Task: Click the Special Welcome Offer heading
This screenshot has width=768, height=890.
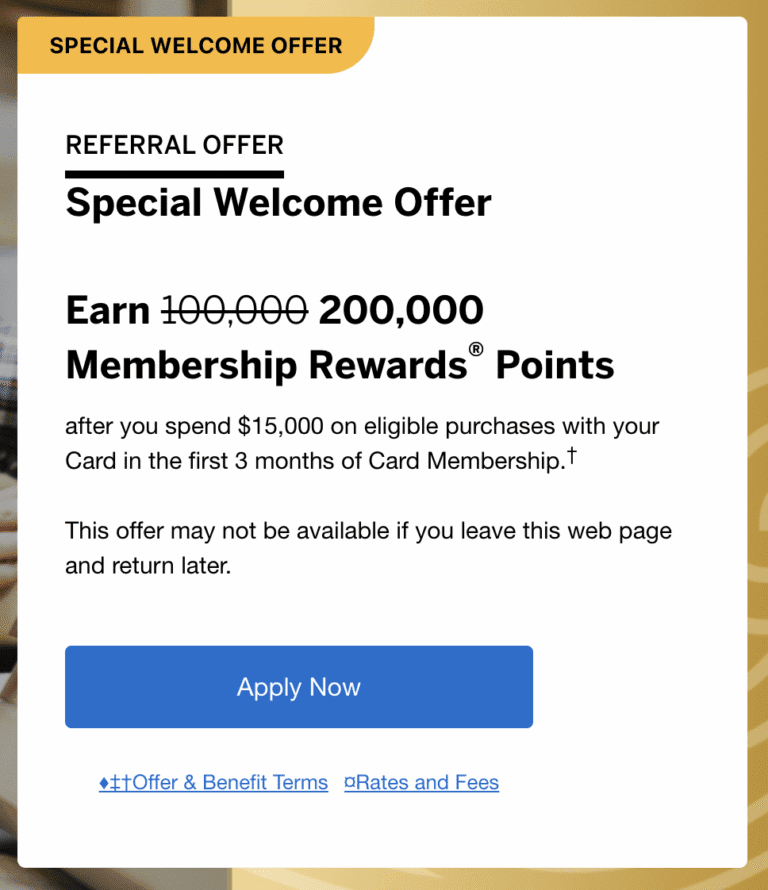Action: (278, 203)
